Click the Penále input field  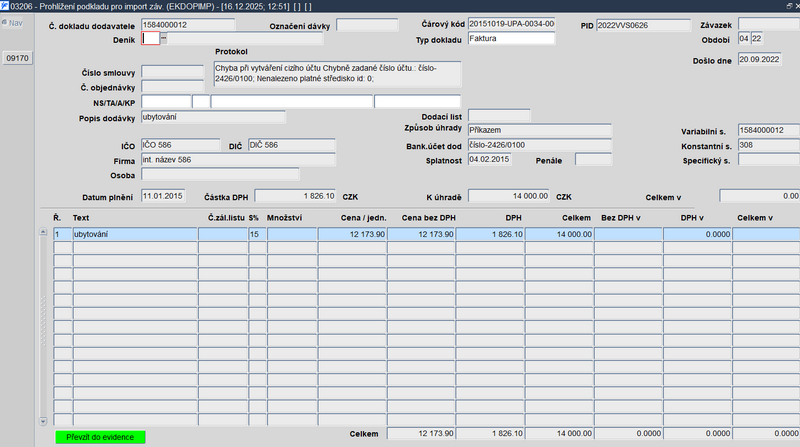click(x=593, y=159)
